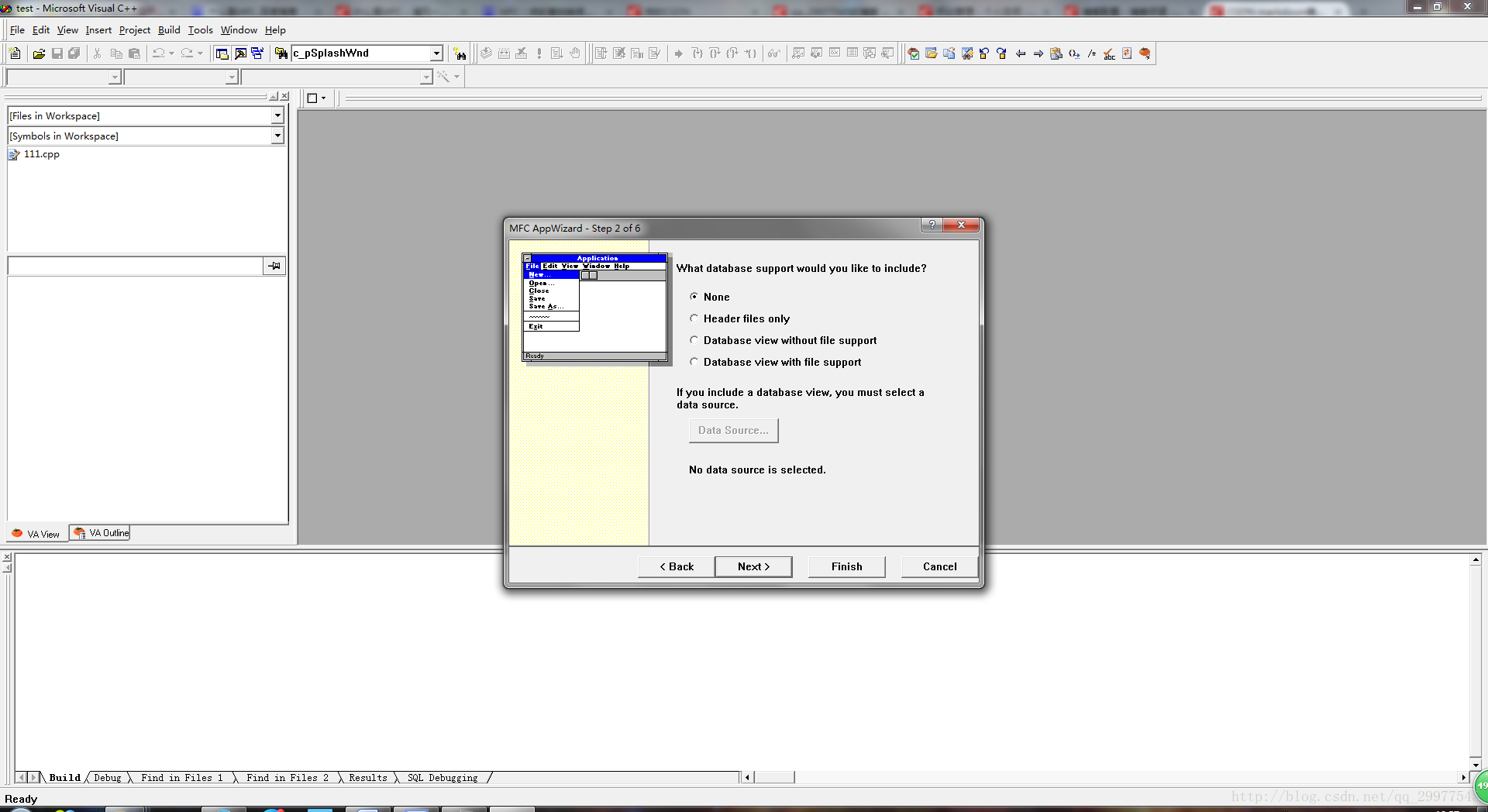Cancel the MFC AppWizard dialog
The height and width of the screenshot is (812, 1488).
point(939,566)
